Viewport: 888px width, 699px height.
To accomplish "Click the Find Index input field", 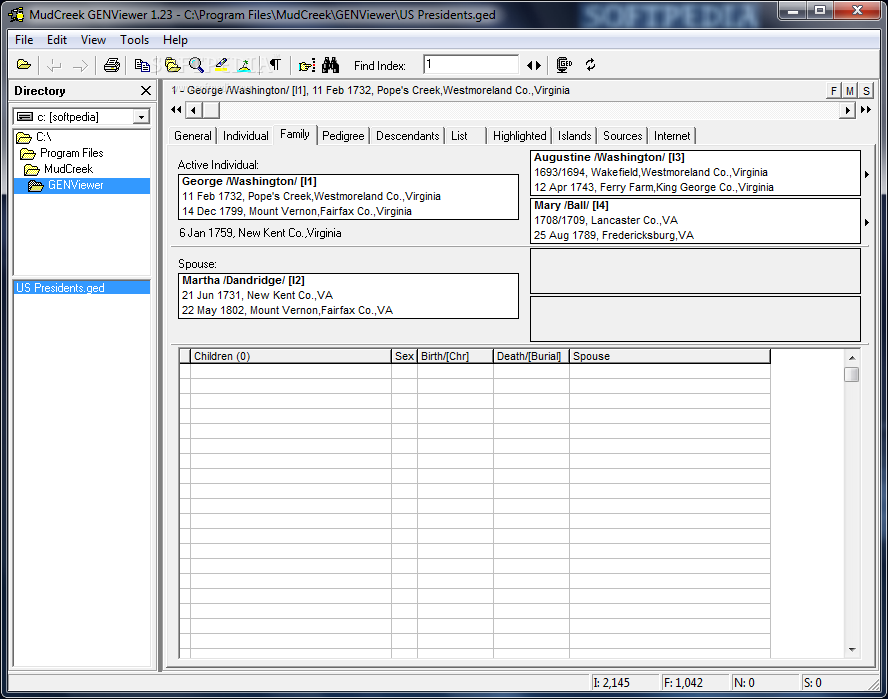I will coord(471,65).
